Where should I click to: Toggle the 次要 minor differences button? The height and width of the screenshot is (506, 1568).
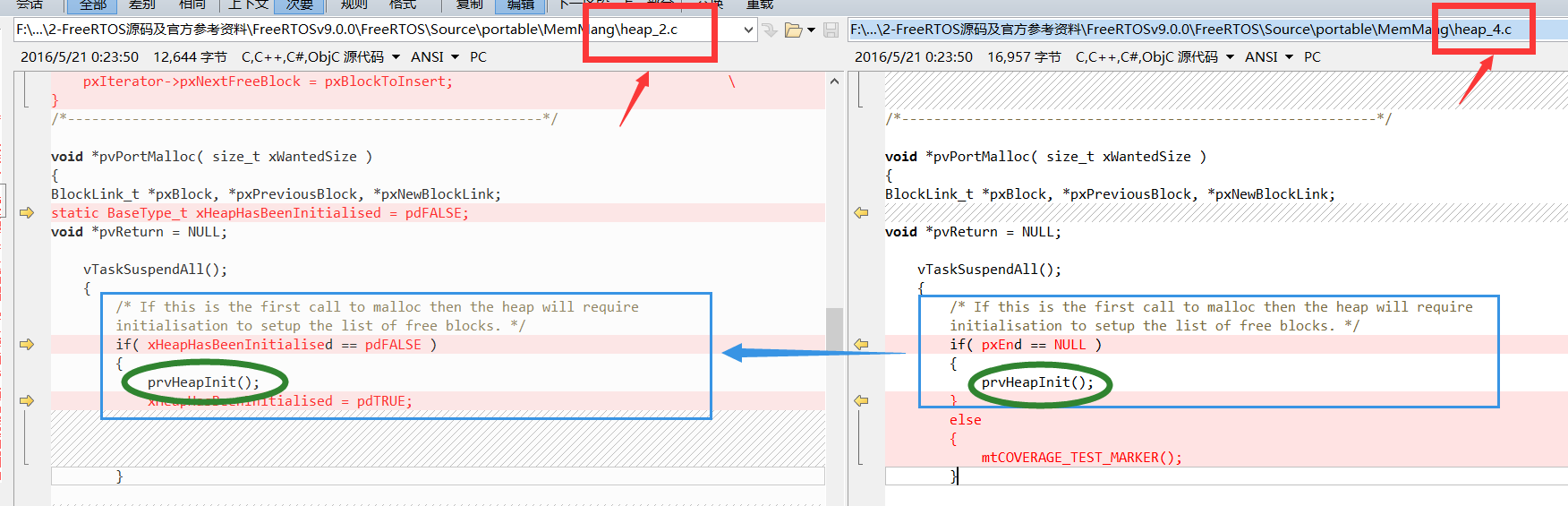pos(300,4)
